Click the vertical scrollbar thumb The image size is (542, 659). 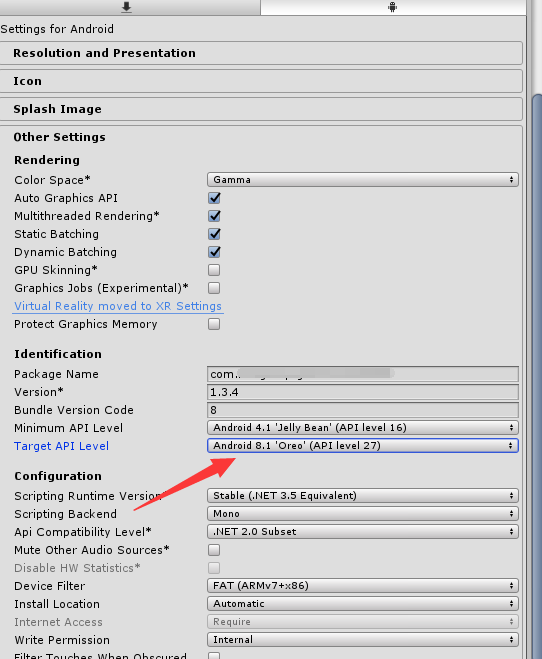(537, 376)
